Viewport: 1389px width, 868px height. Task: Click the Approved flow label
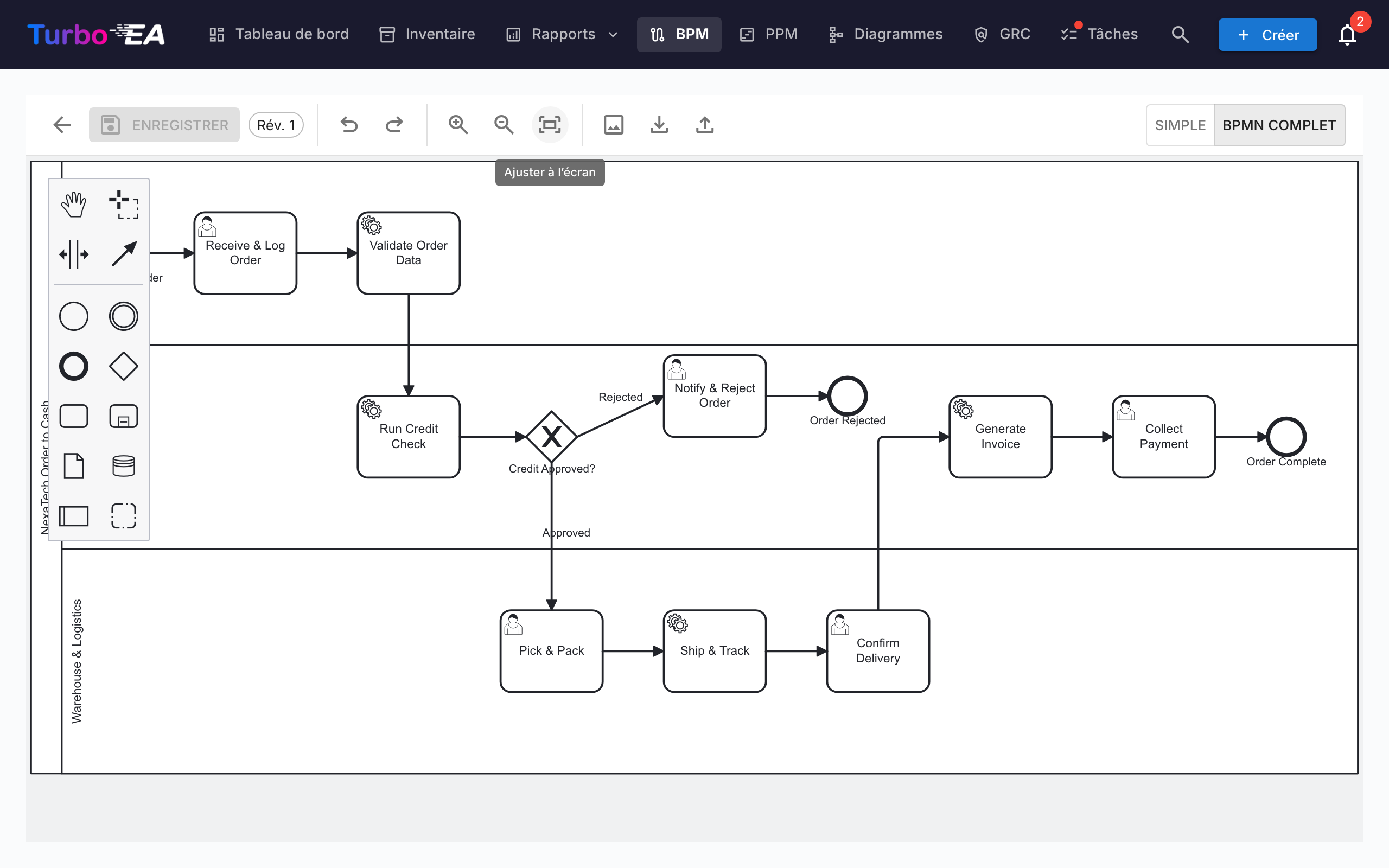click(566, 533)
